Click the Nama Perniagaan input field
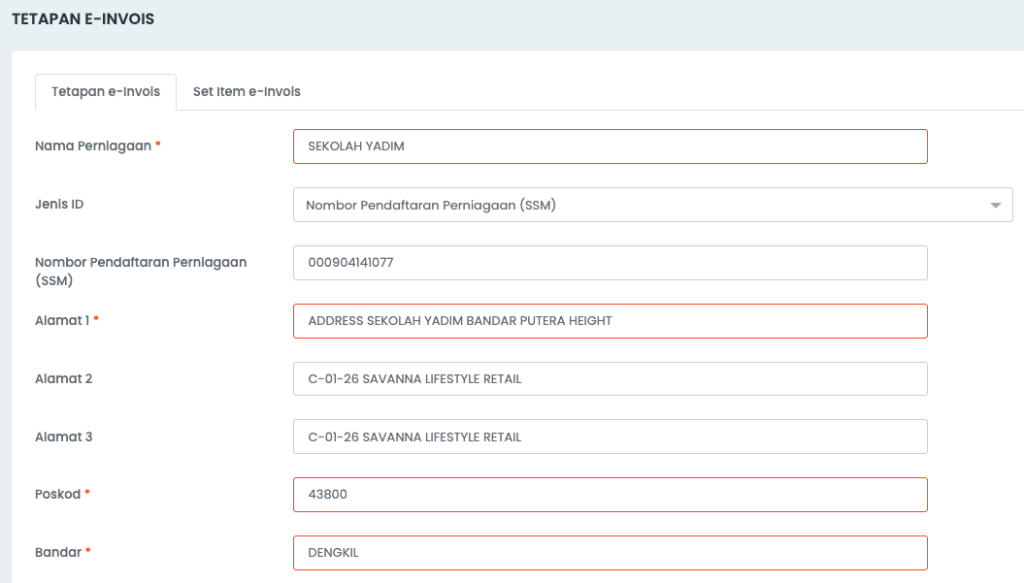Viewport: 1024px width, 583px height. pos(610,146)
